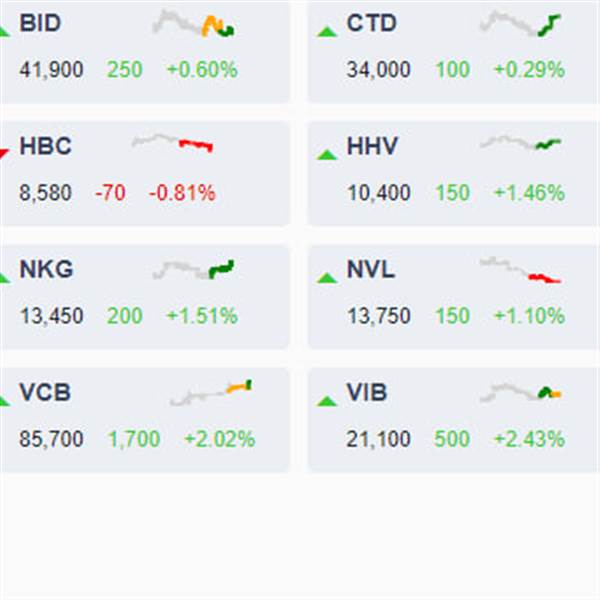Open the NVL red sparkline chart
The height and width of the screenshot is (600, 600).
(x=520, y=270)
